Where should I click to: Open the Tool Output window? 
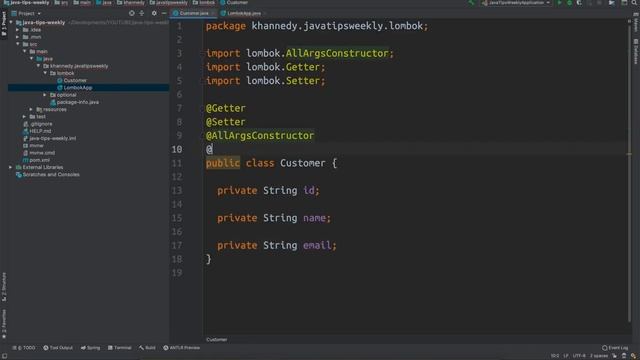coord(58,348)
